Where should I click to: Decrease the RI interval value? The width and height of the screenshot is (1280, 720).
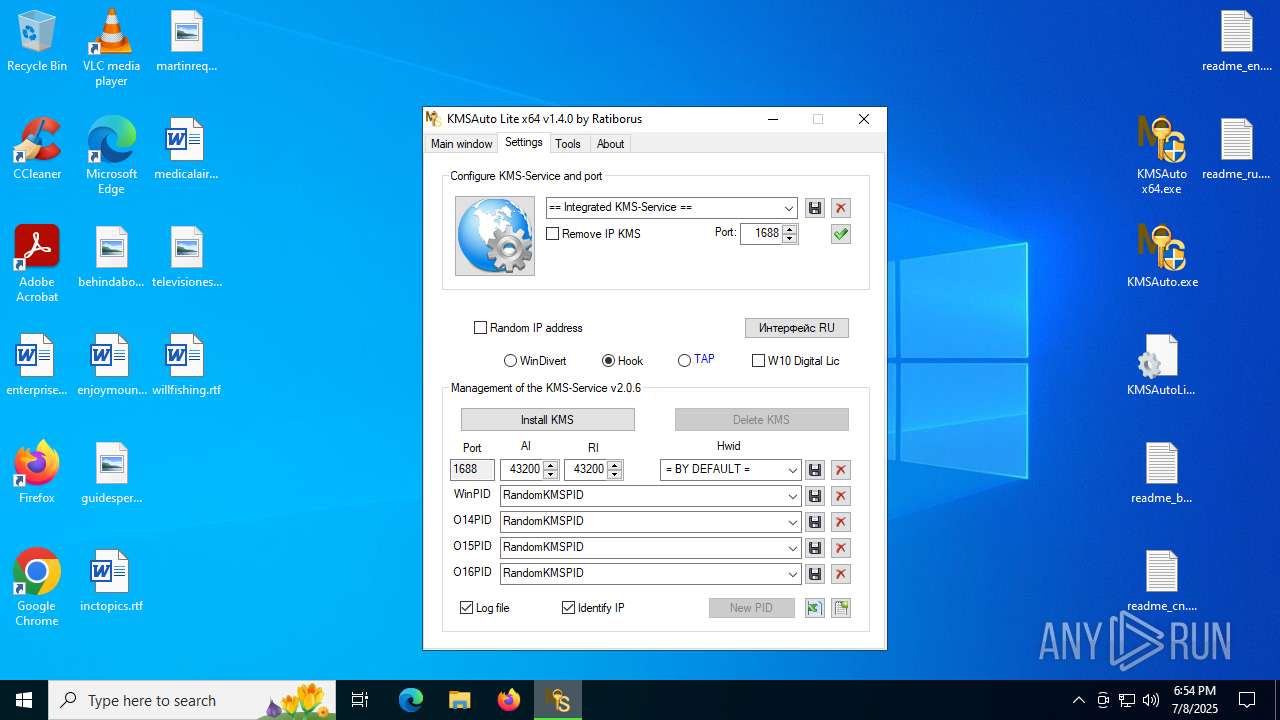(615, 474)
